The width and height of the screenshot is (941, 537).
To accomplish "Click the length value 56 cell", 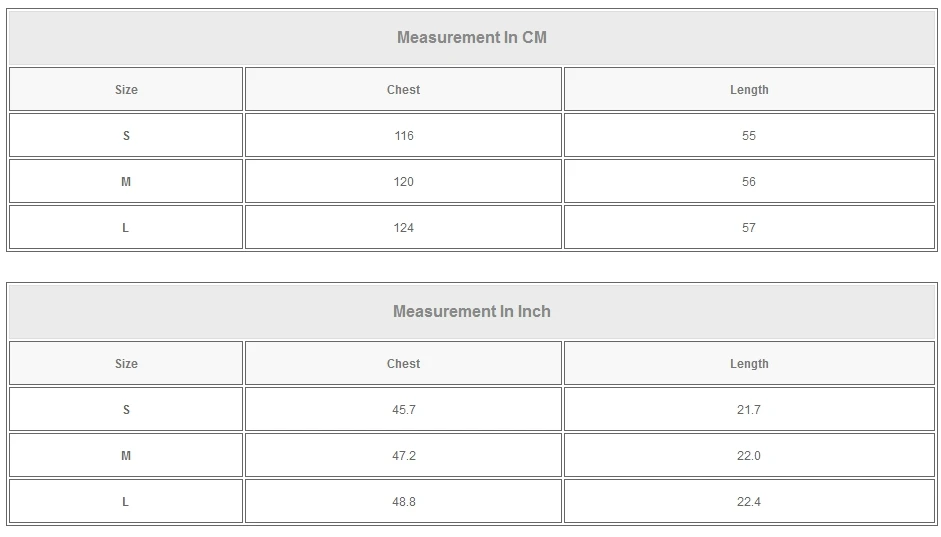I will point(749,182).
